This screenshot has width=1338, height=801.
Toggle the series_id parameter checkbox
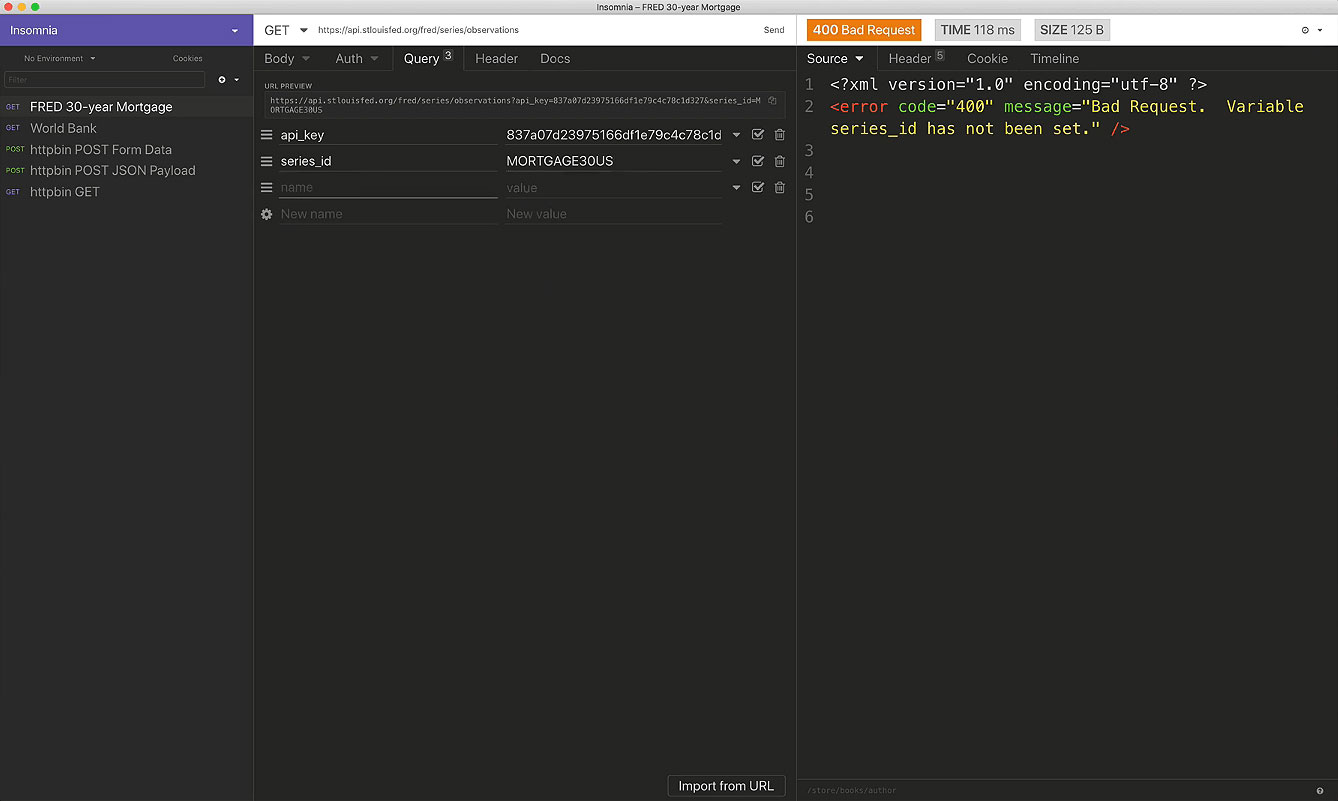point(758,161)
